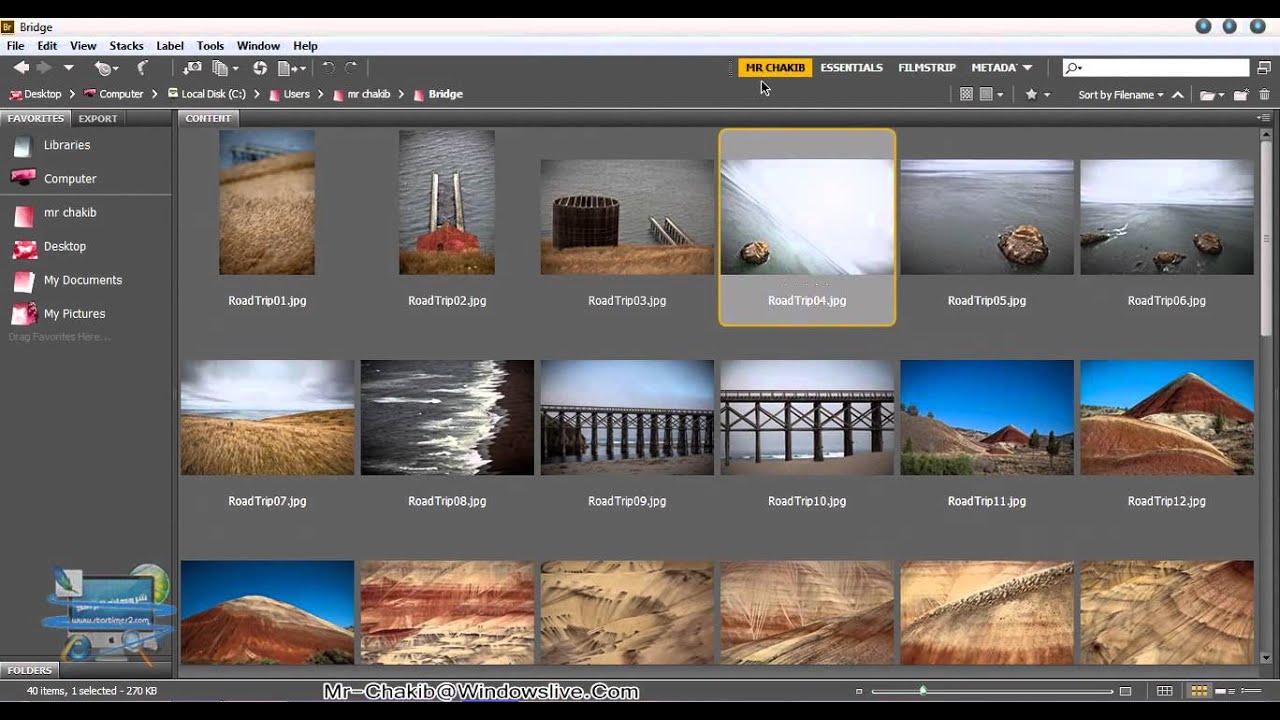Click the thumbnail quality checkerboard icon

coord(966,94)
